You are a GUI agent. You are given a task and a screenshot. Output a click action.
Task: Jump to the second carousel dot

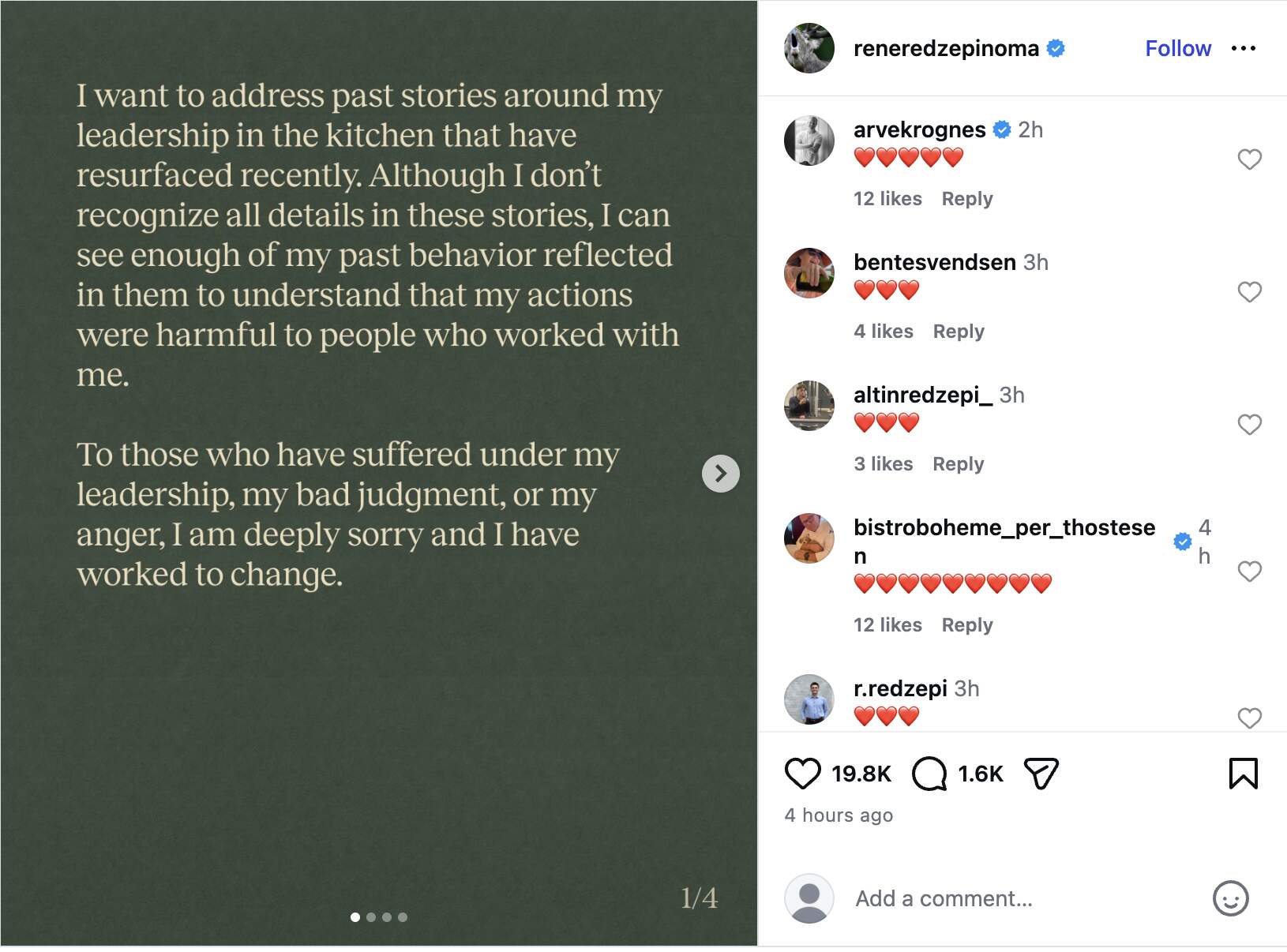371,917
